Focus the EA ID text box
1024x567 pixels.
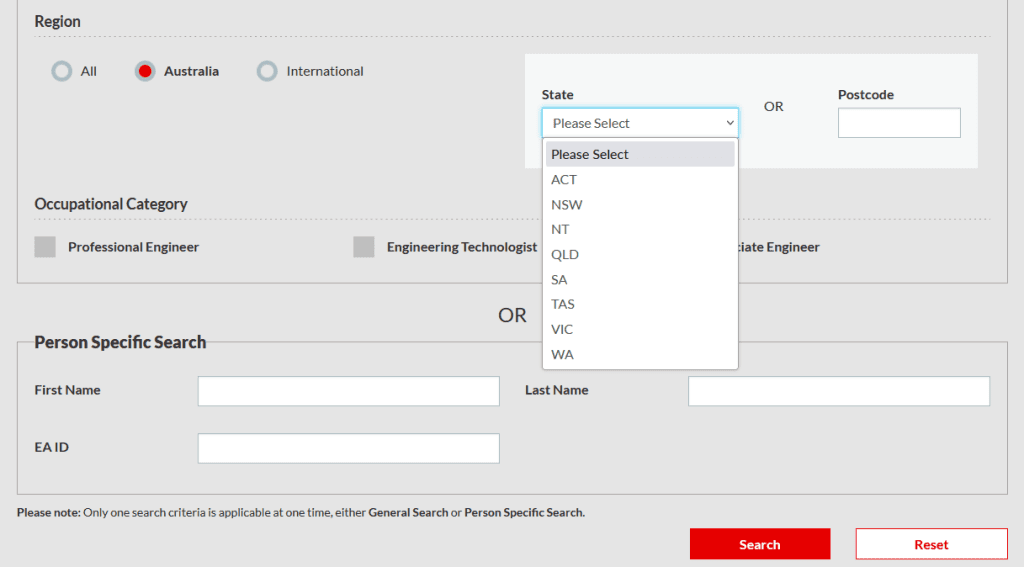(349, 448)
